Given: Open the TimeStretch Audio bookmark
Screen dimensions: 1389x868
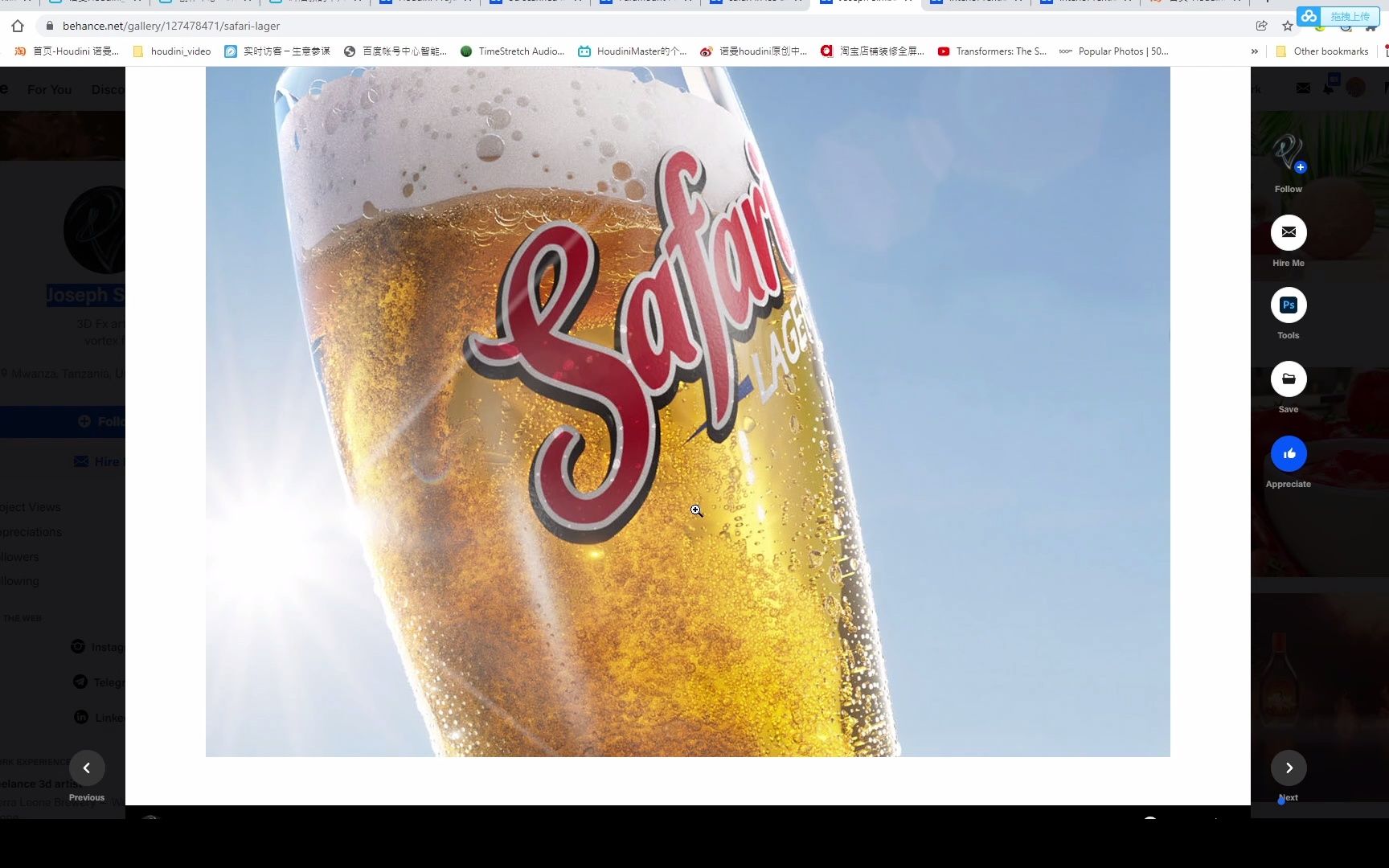Looking at the screenshot, I should [512, 51].
